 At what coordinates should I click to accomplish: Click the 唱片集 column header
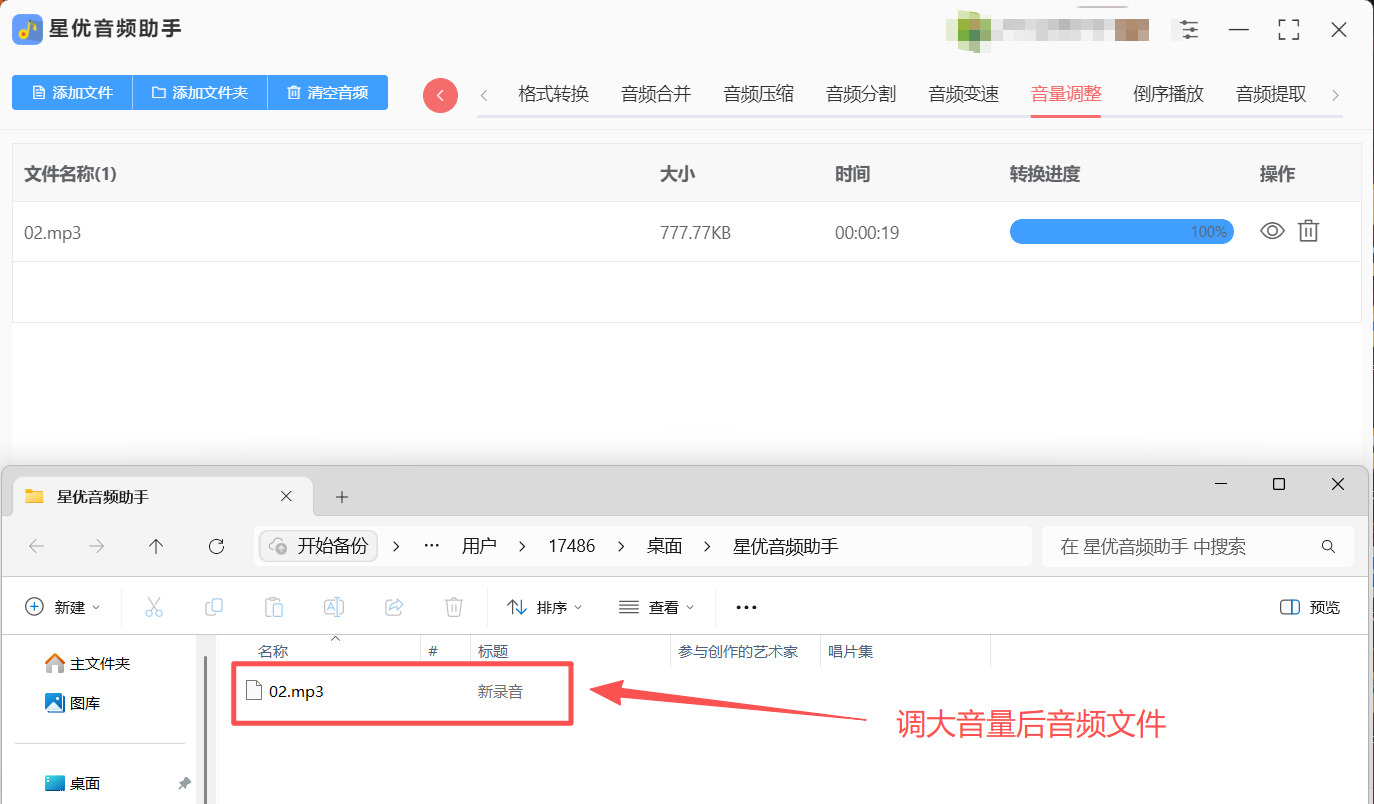pyautogui.click(x=851, y=651)
